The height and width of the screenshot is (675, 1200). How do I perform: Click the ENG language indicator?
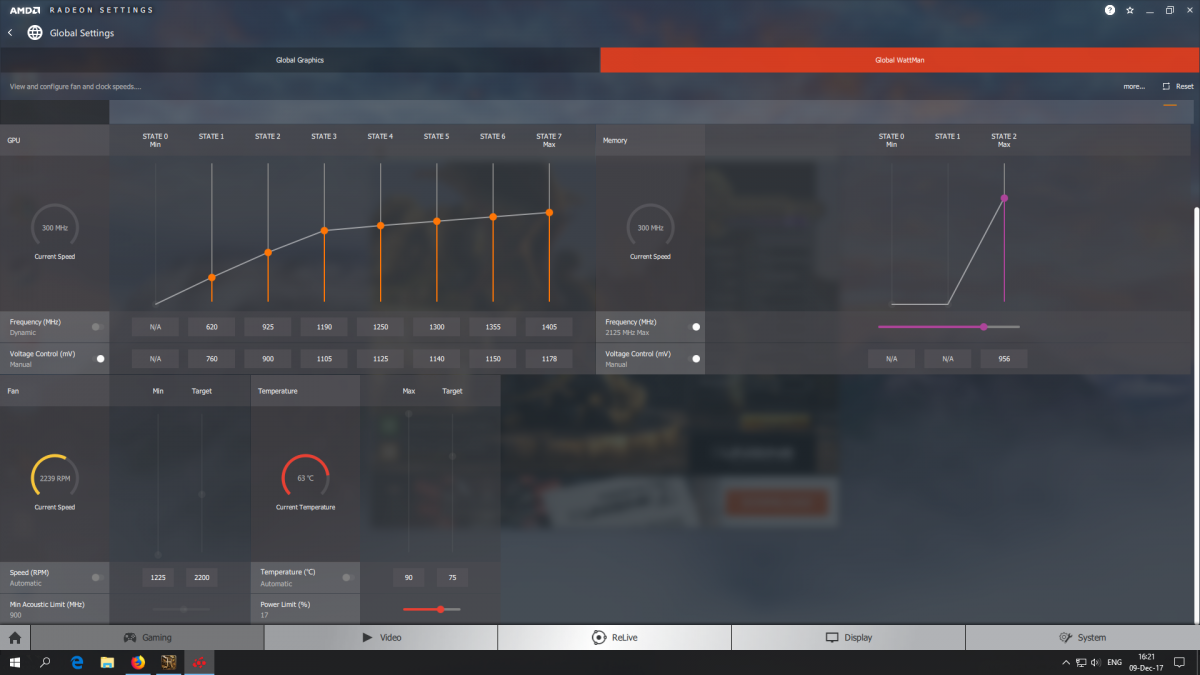pyautogui.click(x=1114, y=662)
